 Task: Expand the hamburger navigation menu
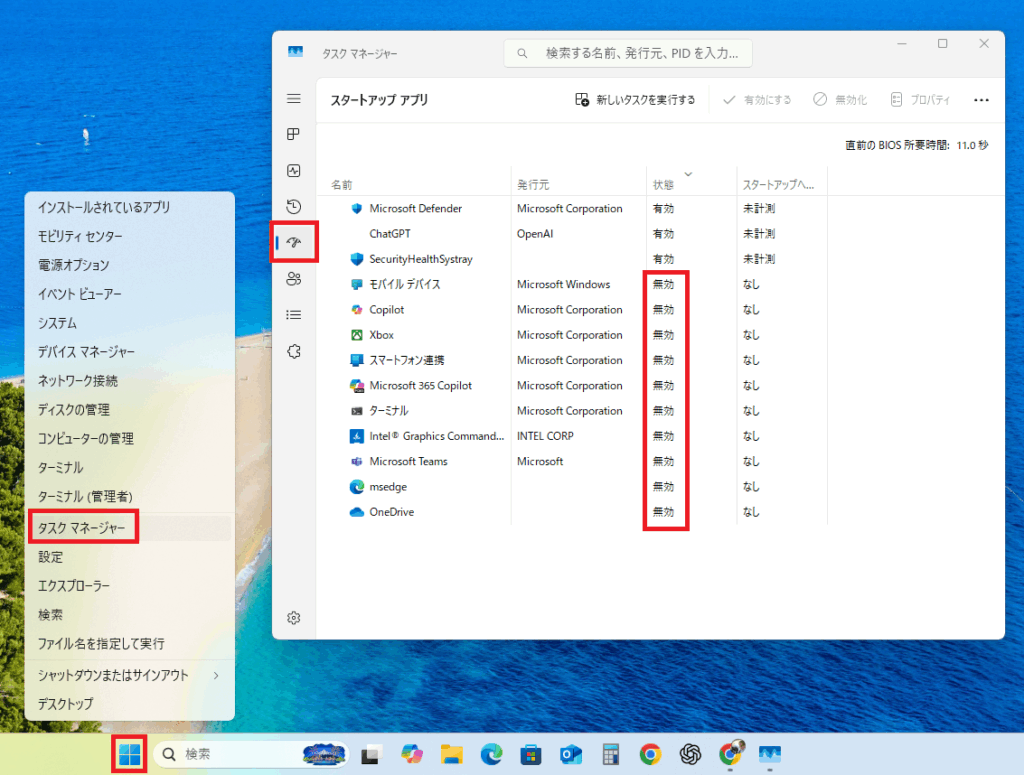[x=294, y=98]
